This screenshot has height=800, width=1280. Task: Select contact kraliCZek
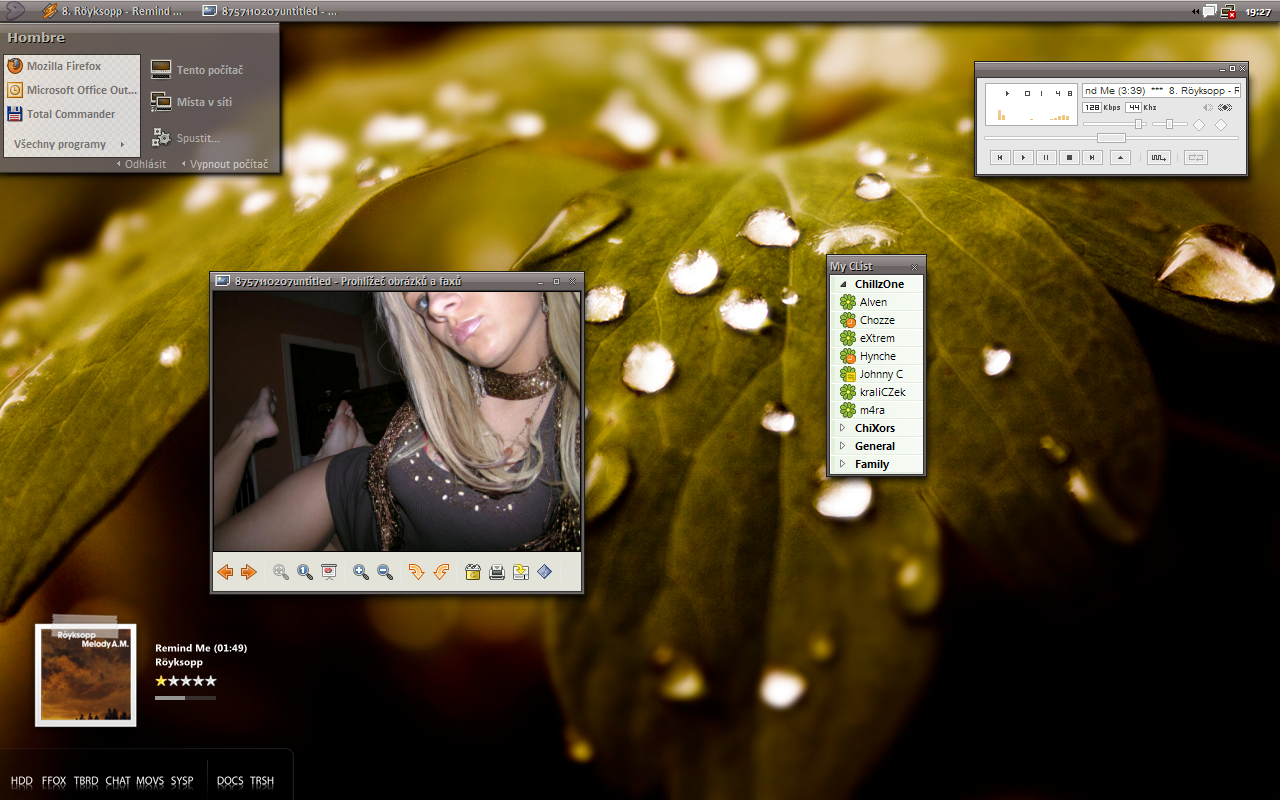pyautogui.click(x=877, y=392)
